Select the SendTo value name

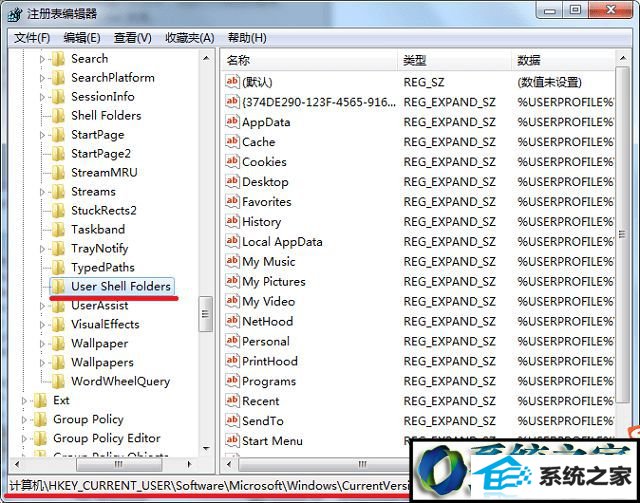[263, 421]
